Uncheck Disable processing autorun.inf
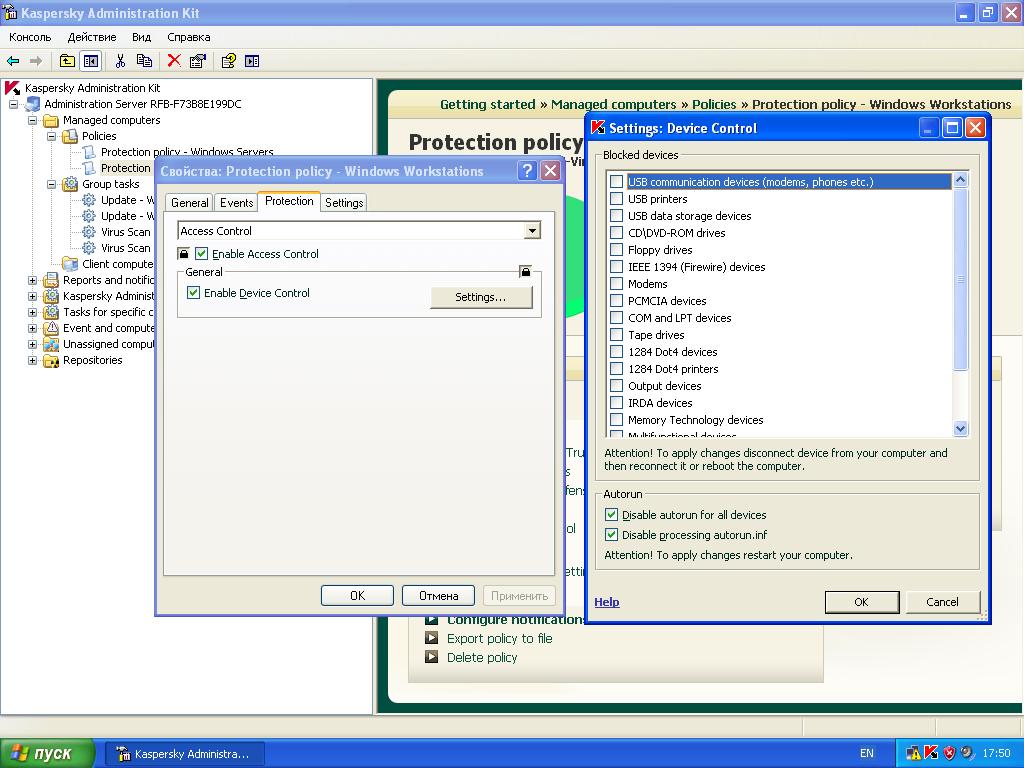 point(611,534)
